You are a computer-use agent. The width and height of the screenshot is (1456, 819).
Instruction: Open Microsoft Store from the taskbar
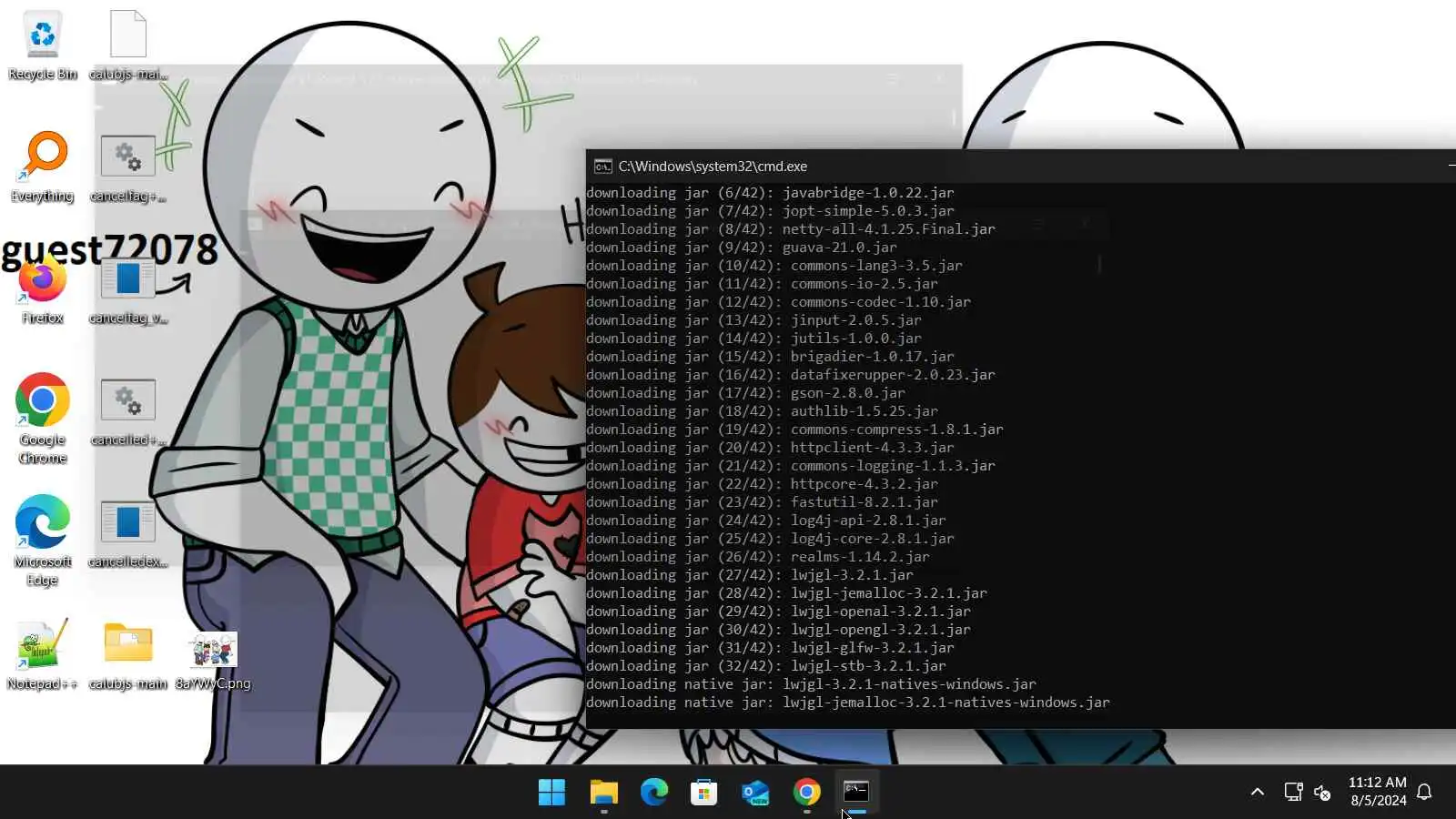pos(703,793)
